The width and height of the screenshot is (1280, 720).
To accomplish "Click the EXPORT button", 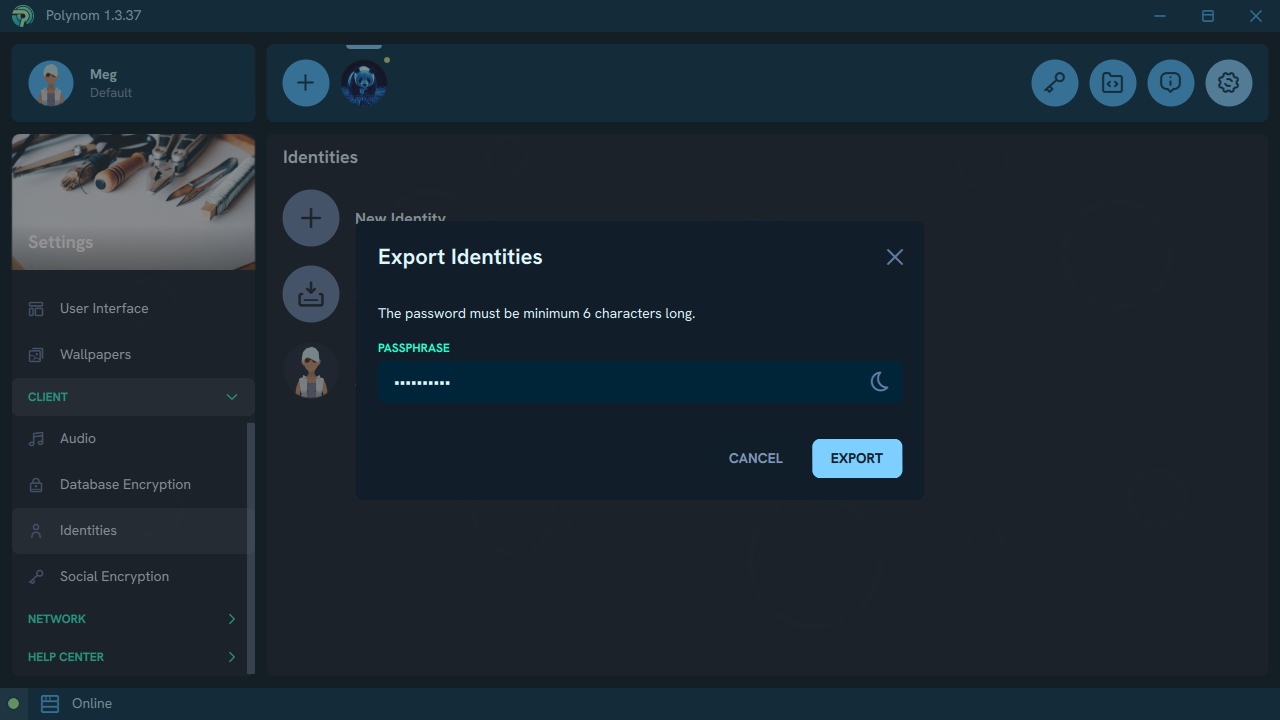I will click(856, 459).
